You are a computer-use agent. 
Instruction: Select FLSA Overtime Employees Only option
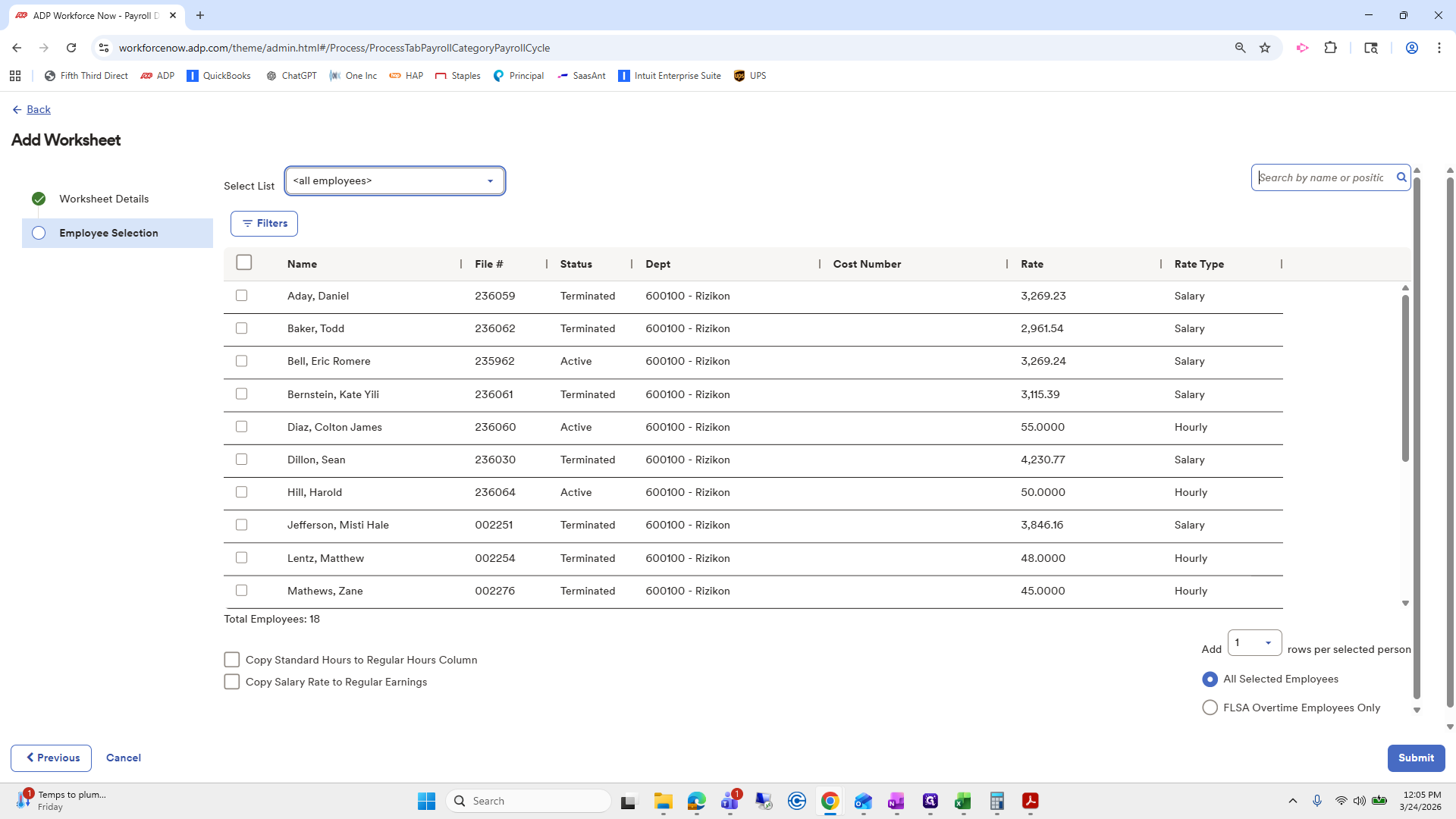pyautogui.click(x=1210, y=707)
